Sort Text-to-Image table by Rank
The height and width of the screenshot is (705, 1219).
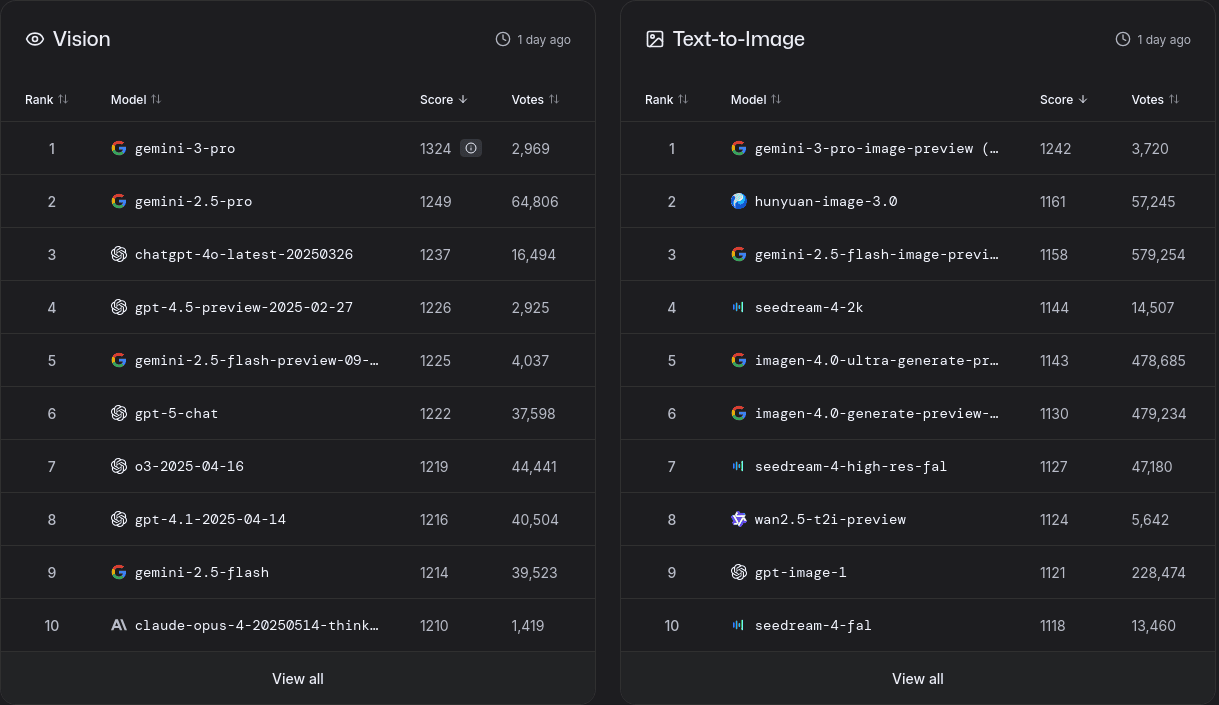[x=667, y=99]
